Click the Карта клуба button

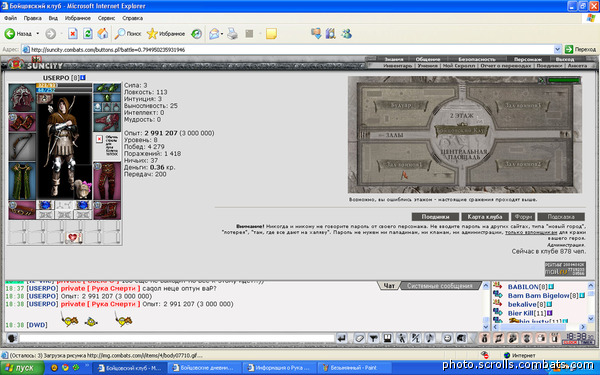(485, 217)
